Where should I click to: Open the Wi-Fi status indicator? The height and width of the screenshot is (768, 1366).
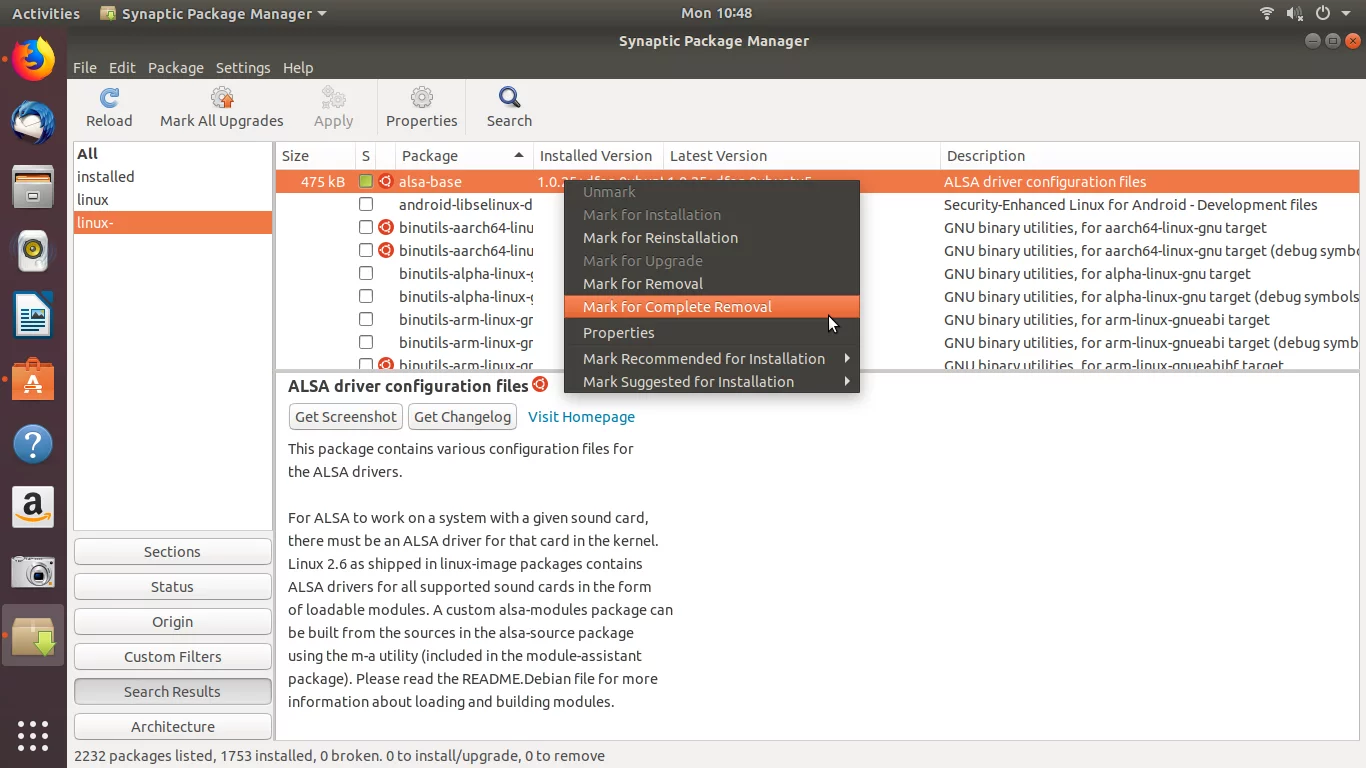click(1267, 13)
